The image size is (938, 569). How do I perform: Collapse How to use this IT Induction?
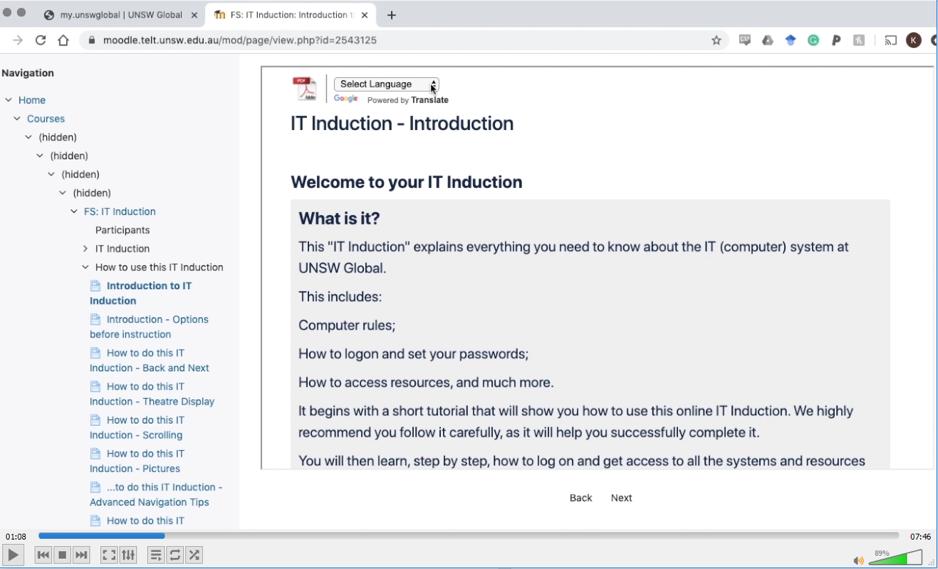85,267
